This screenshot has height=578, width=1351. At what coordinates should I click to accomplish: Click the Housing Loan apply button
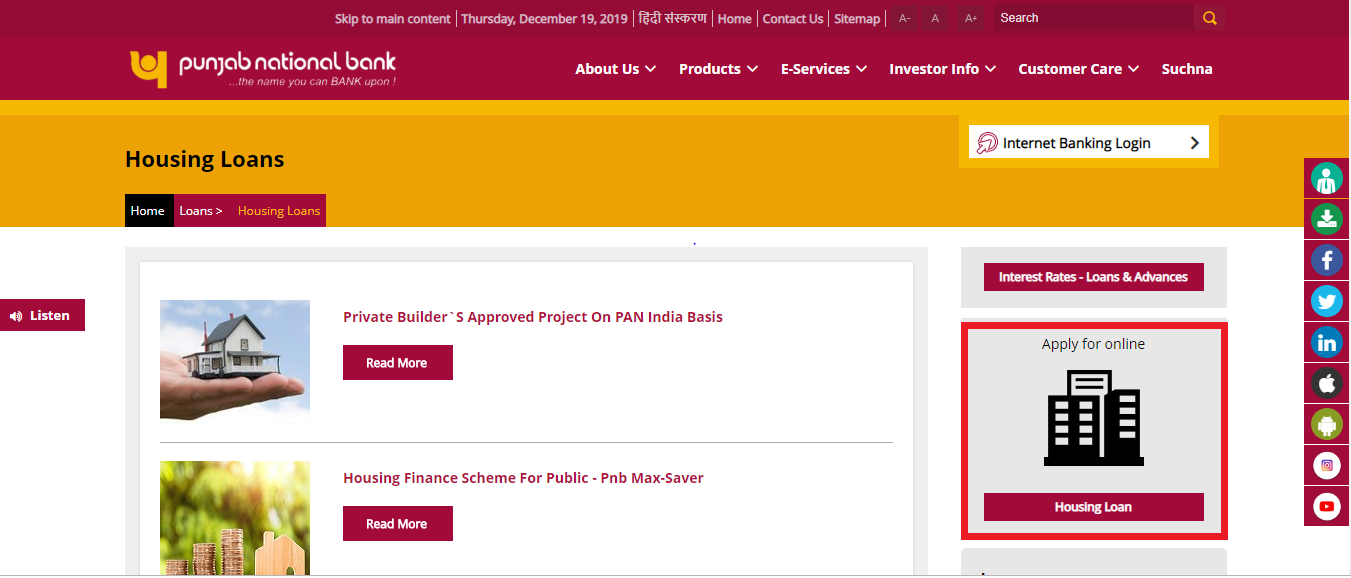(x=1094, y=507)
